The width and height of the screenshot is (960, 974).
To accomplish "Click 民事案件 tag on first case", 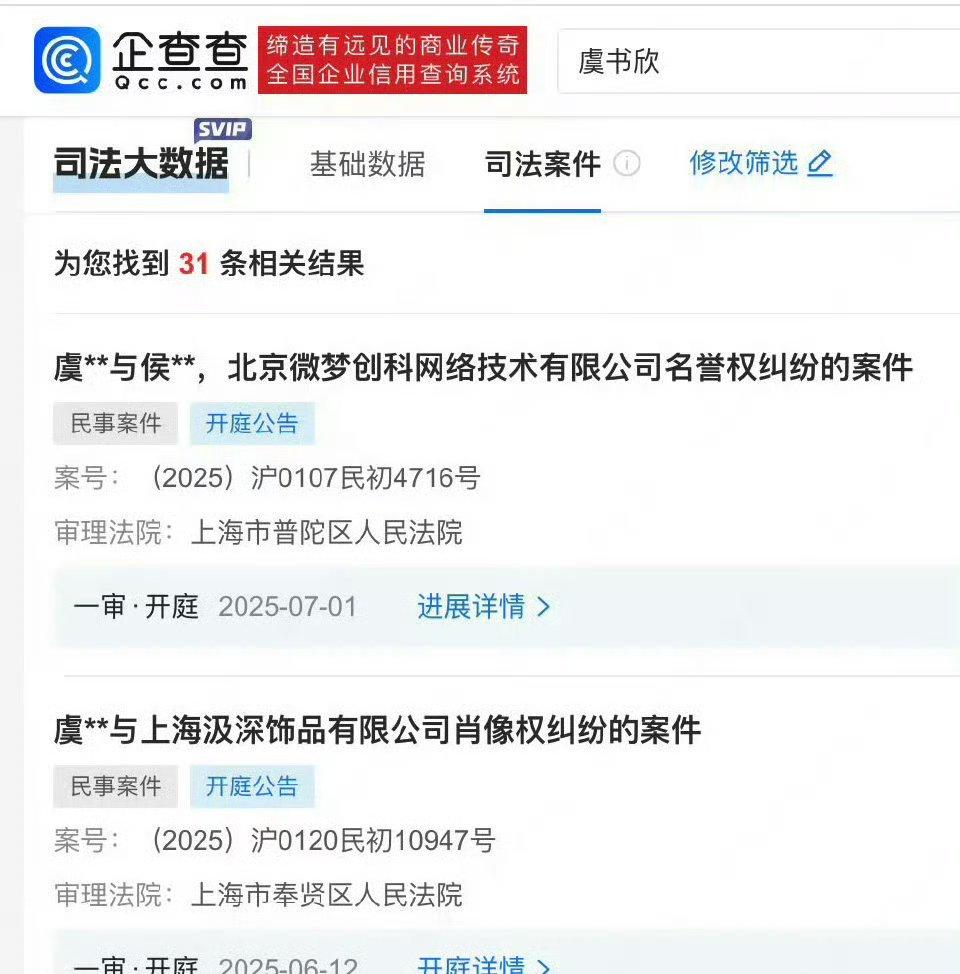I will coord(116,424).
